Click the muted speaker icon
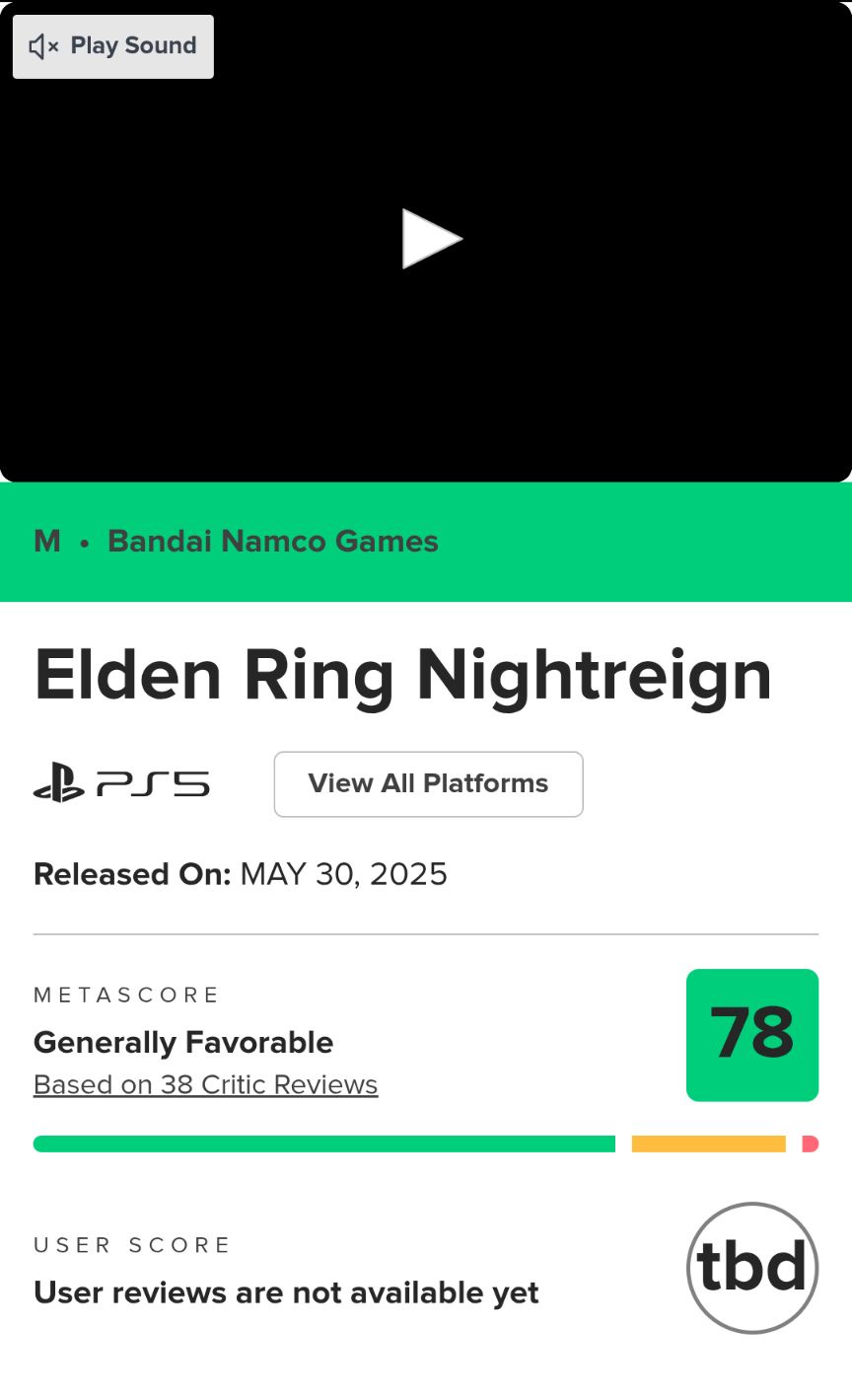This screenshot has height=1400, width=852. coord(43,46)
